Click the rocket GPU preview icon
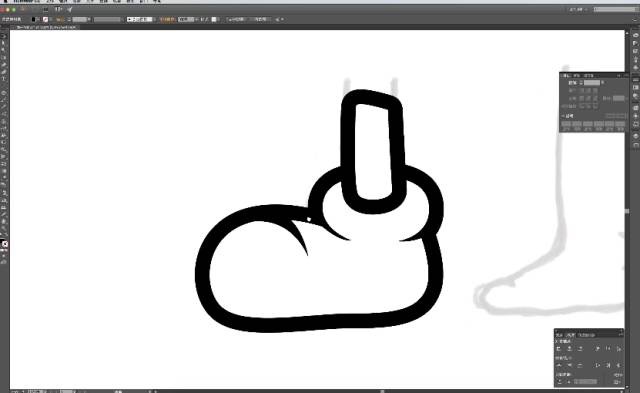This screenshot has width=640, height=393. click(69, 9)
